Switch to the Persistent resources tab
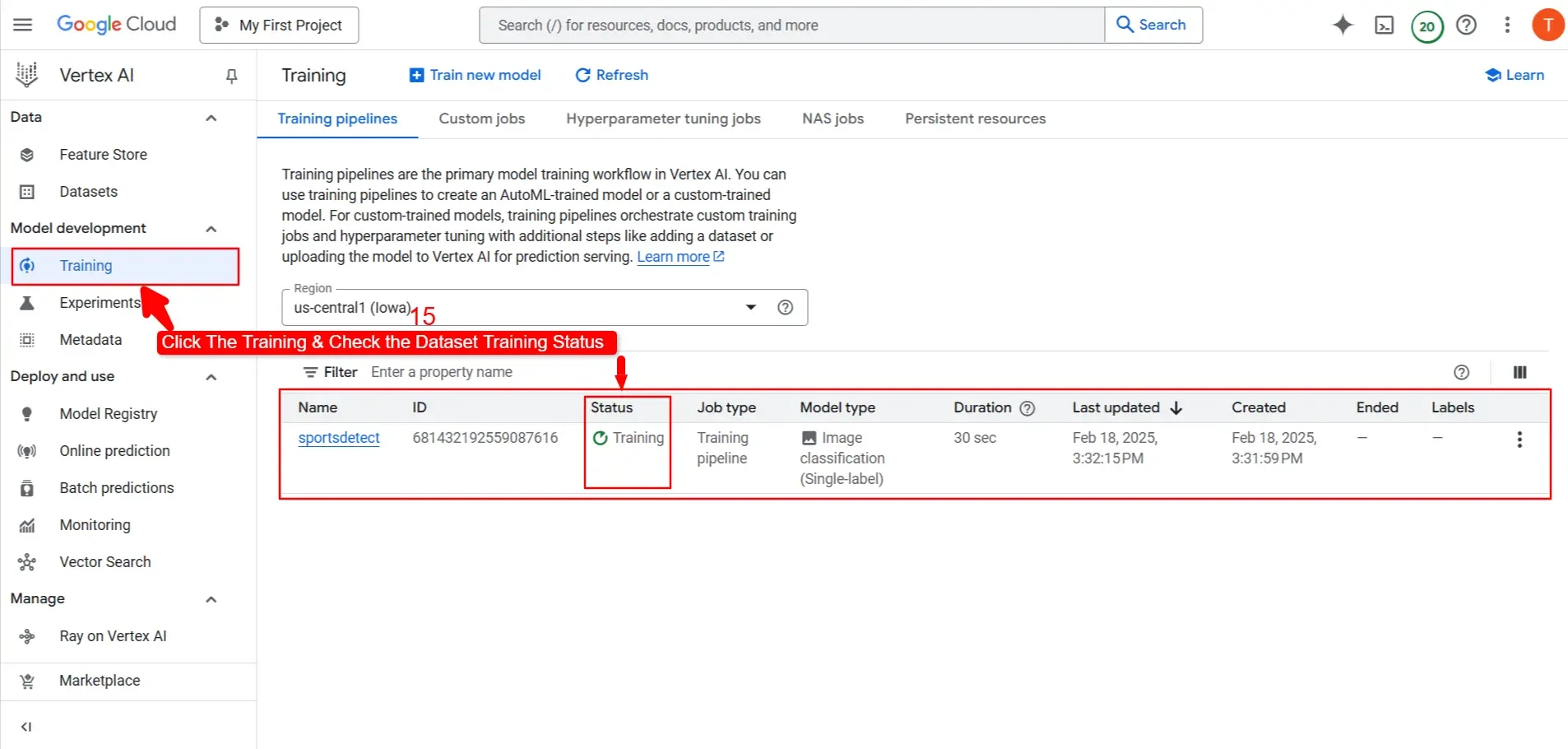Viewport: 1568px width, 749px height. coord(975,119)
